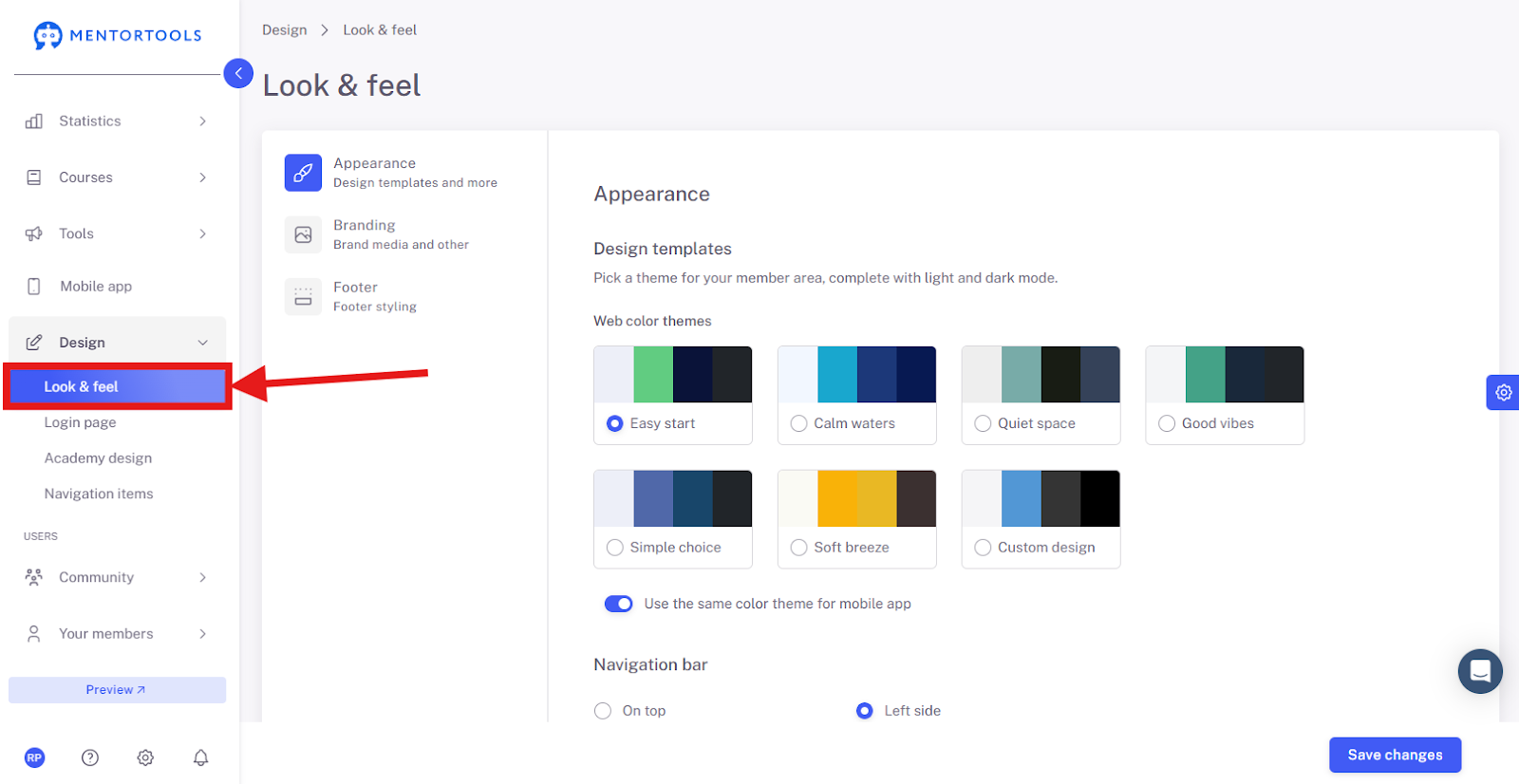Click the Appearance rocket icon
Viewport: 1519px width, 784px height.
tap(303, 173)
